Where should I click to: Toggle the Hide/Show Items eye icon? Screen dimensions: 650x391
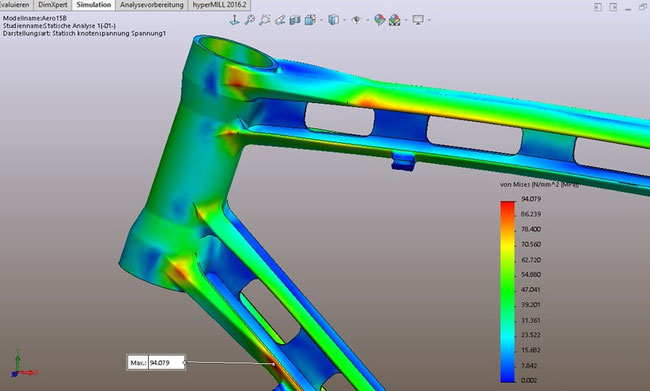click(x=356, y=19)
